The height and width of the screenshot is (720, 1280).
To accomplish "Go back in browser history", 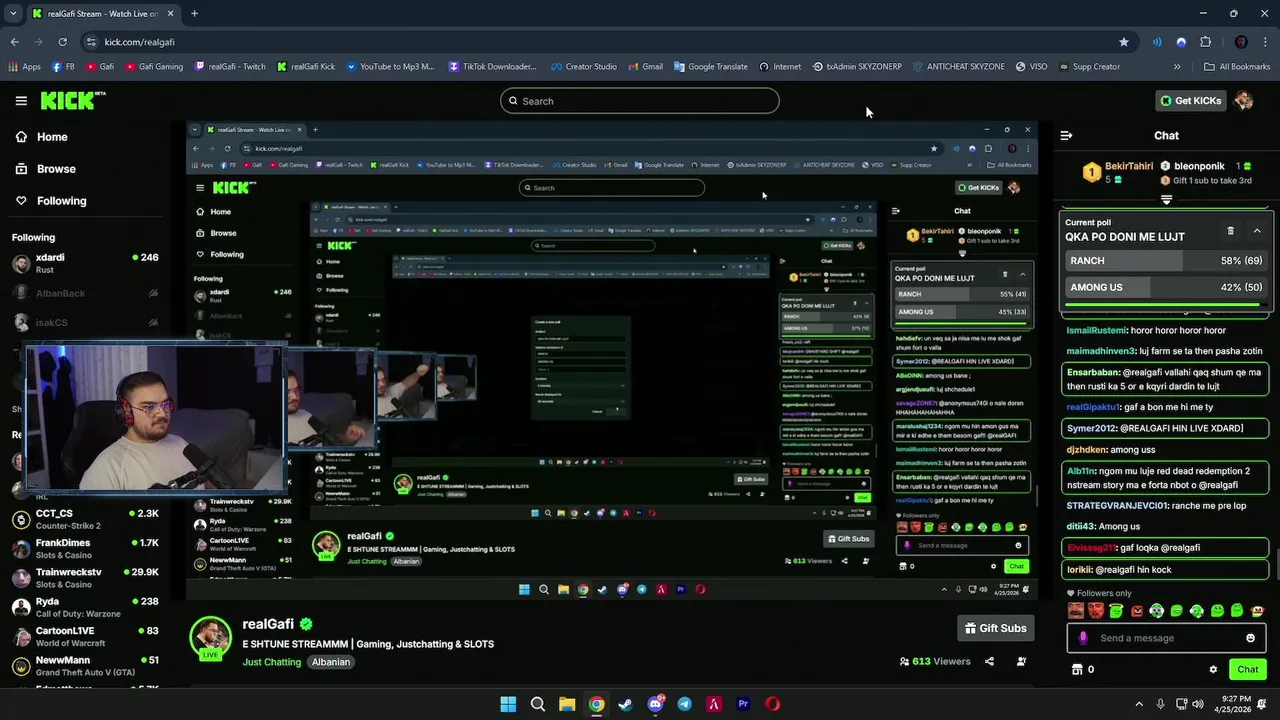I will [14, 42].
